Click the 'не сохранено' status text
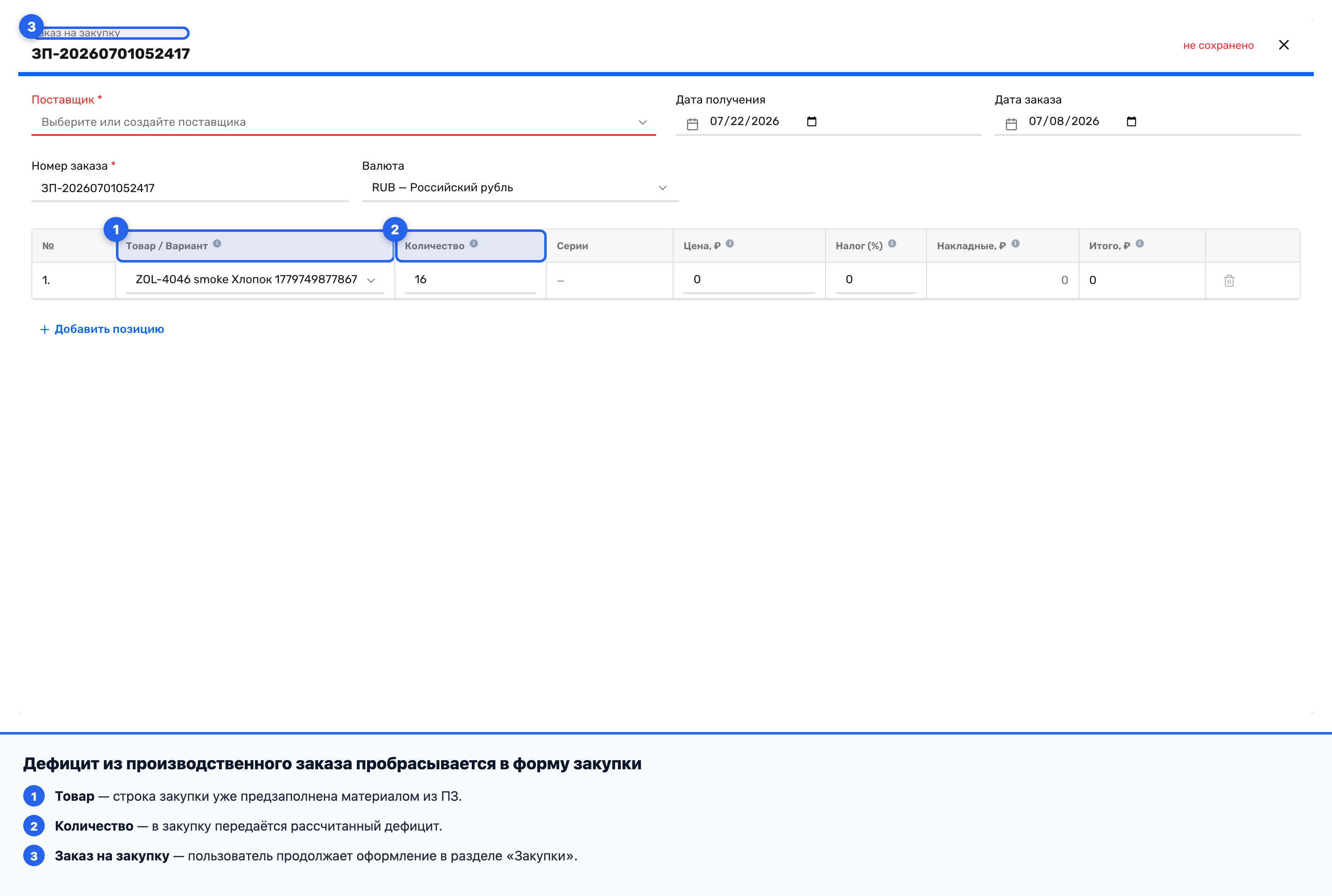Image resolution: width=1332 pixels, height=896 pixels. (x=1218, y=45)
